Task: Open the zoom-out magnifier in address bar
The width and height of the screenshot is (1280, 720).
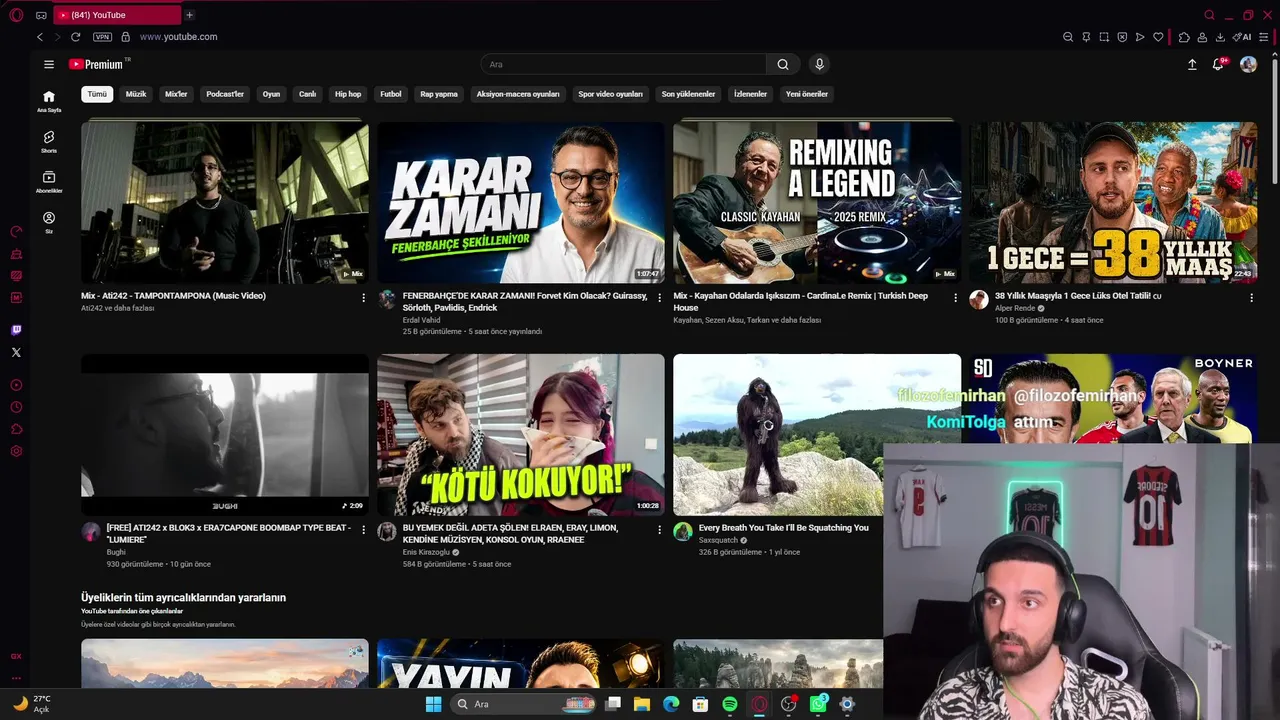Action: coord(1068,37)
